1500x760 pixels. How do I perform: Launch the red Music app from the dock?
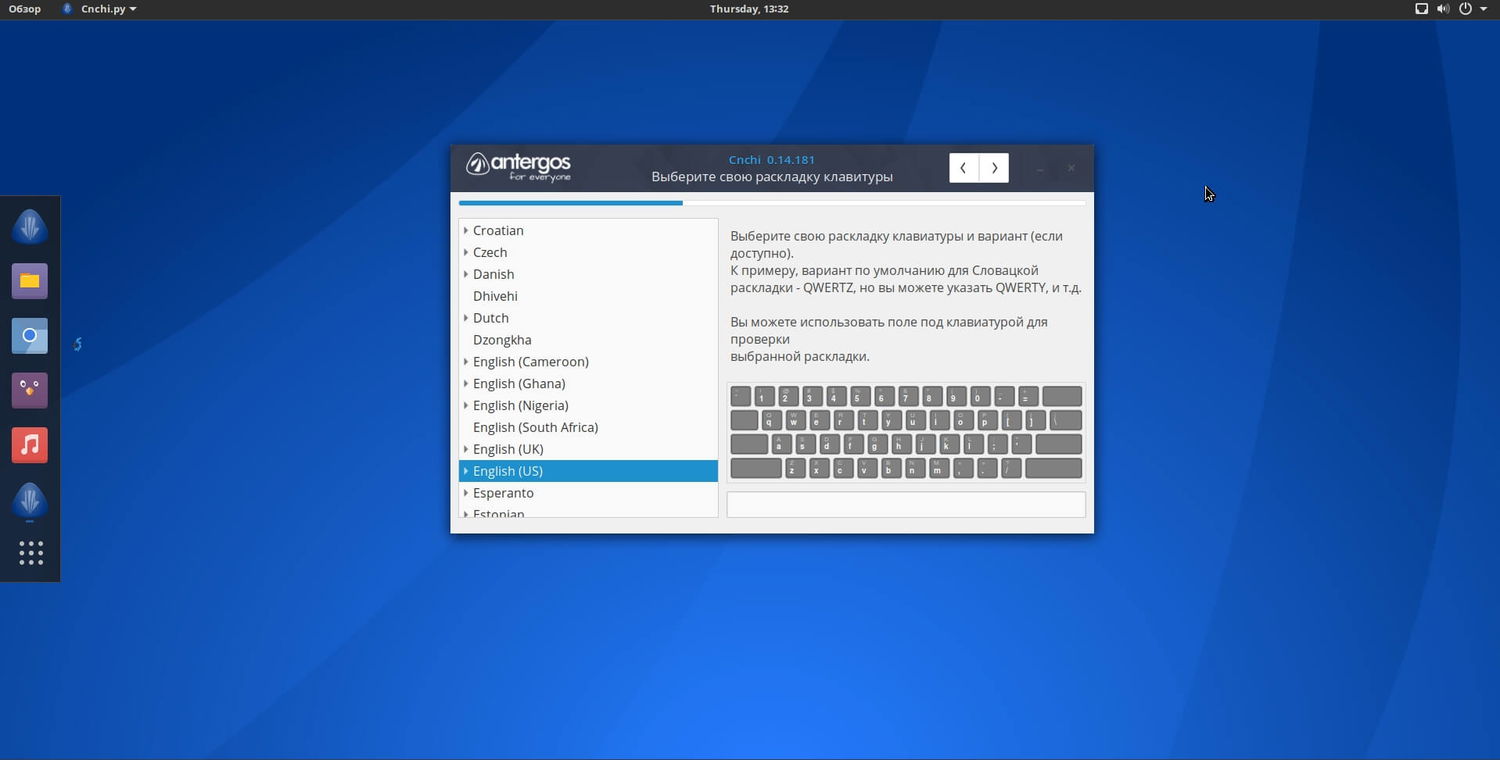point(30,444)
